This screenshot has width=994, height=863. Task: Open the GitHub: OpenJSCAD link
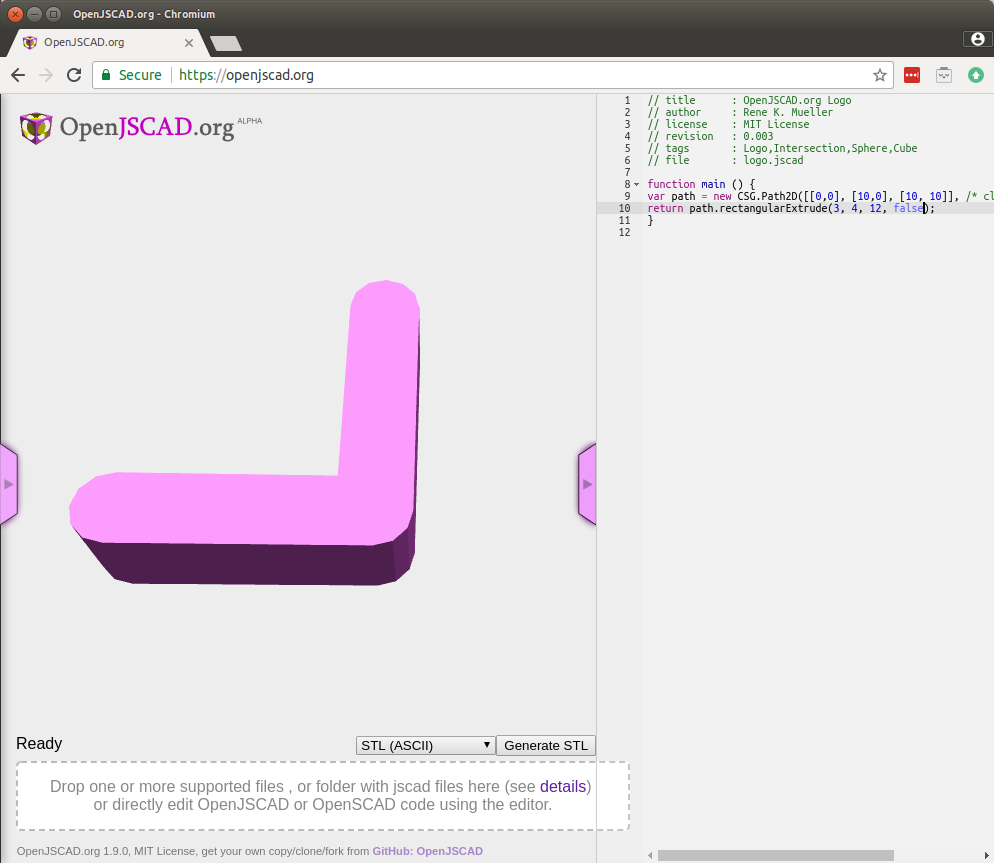pos(427,851)
